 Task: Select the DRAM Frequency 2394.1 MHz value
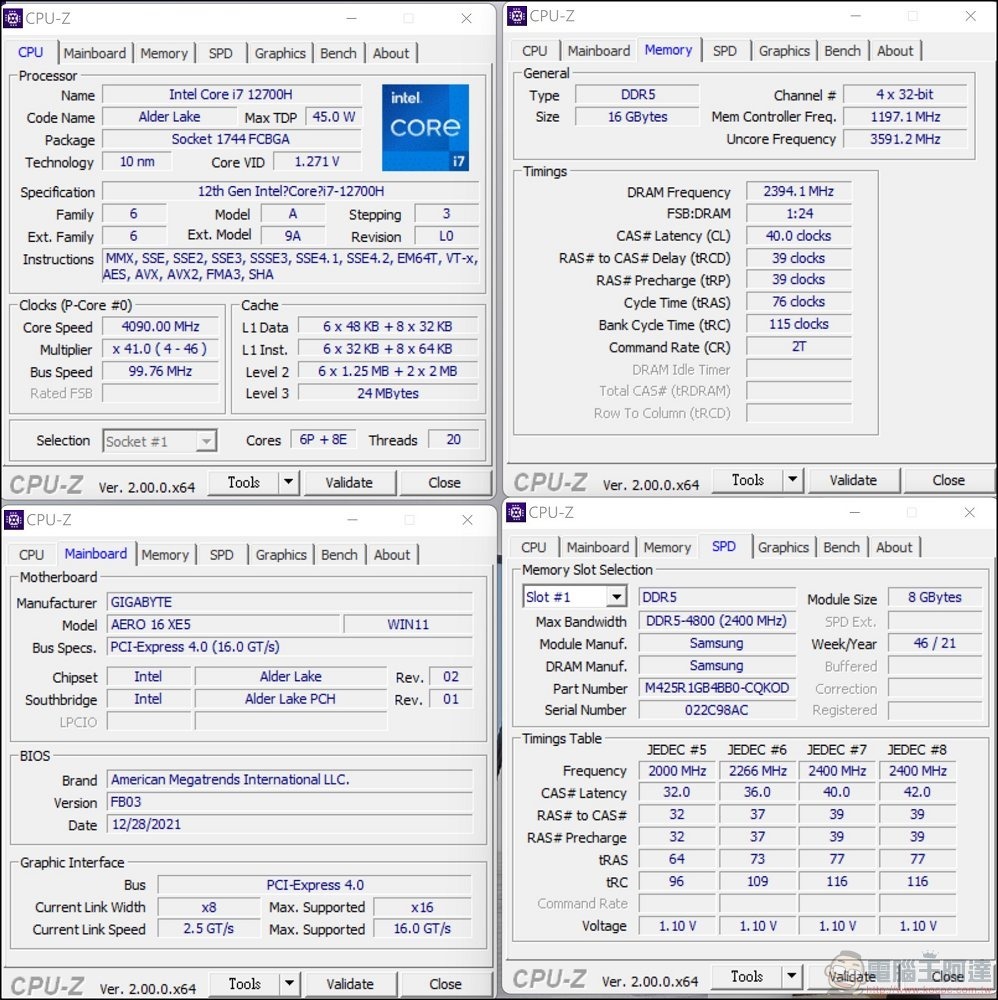click(798, 191)
